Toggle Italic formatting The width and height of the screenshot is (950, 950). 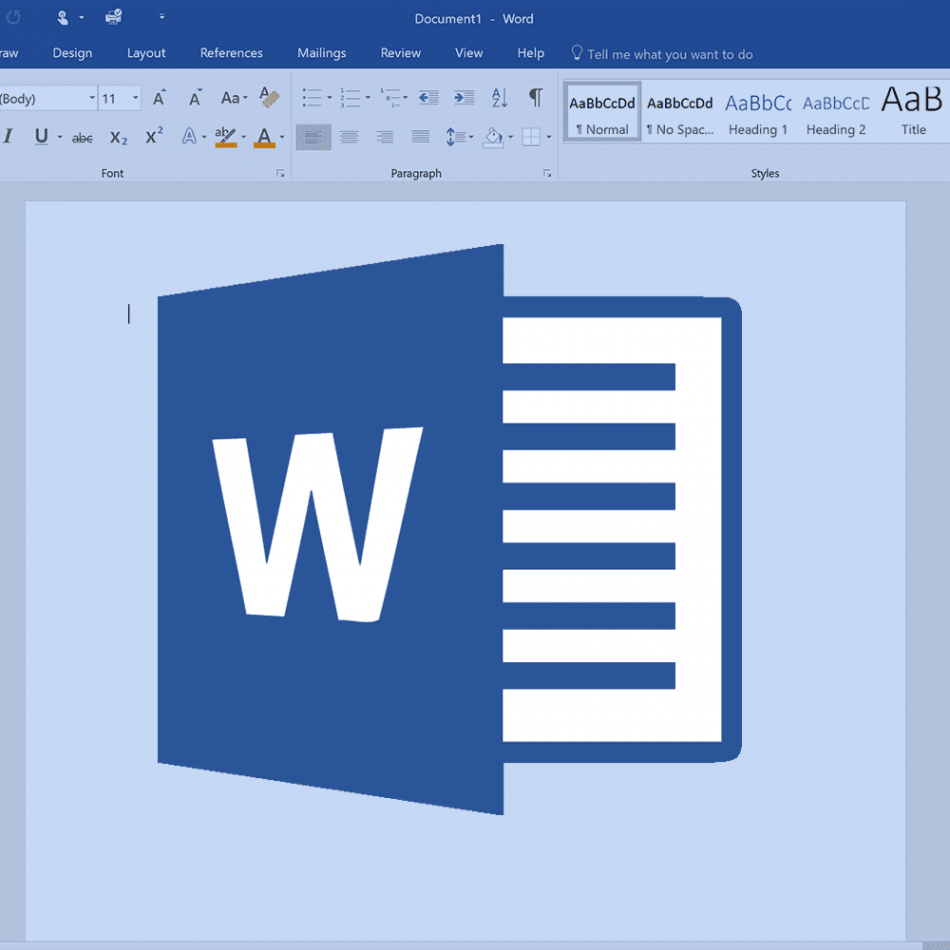(9, 137)
